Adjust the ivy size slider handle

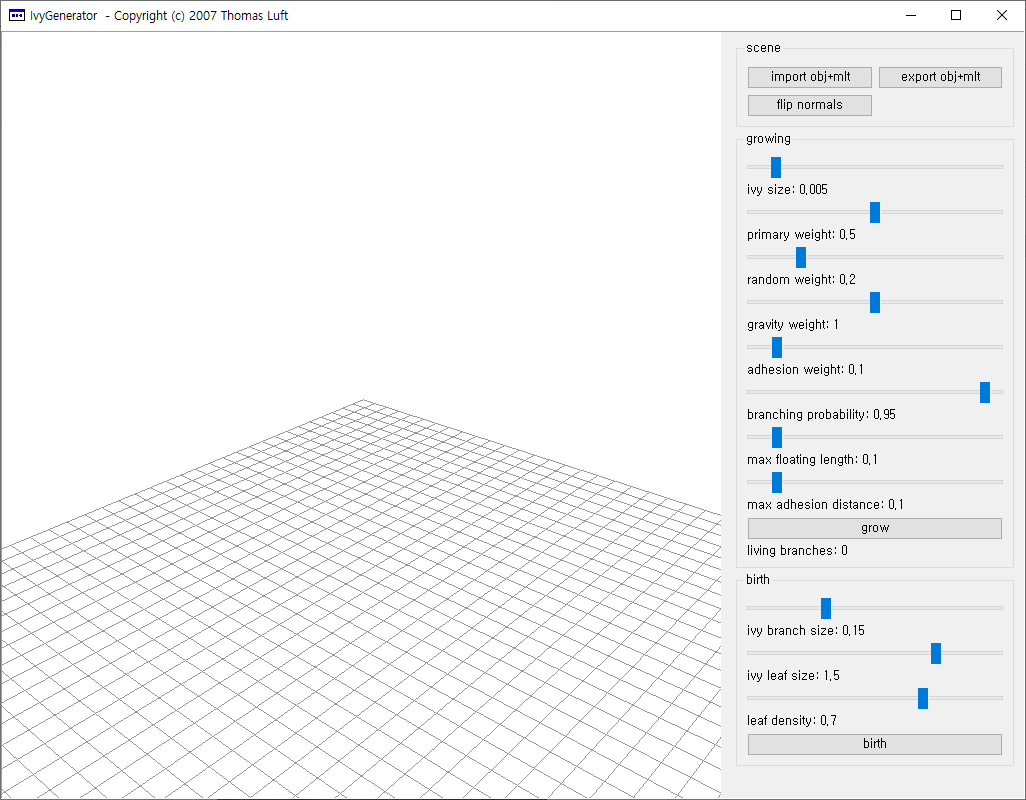click(775, 167)
